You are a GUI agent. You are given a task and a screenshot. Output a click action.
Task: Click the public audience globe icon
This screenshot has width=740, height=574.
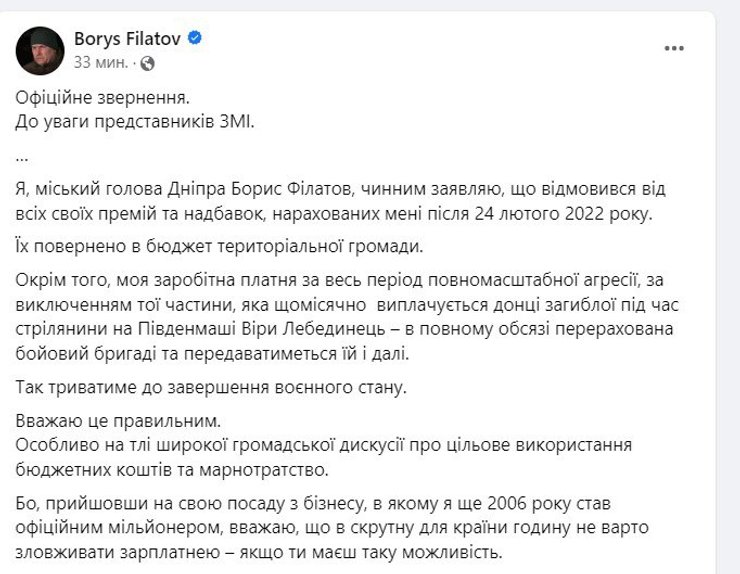tap(148, 62)
